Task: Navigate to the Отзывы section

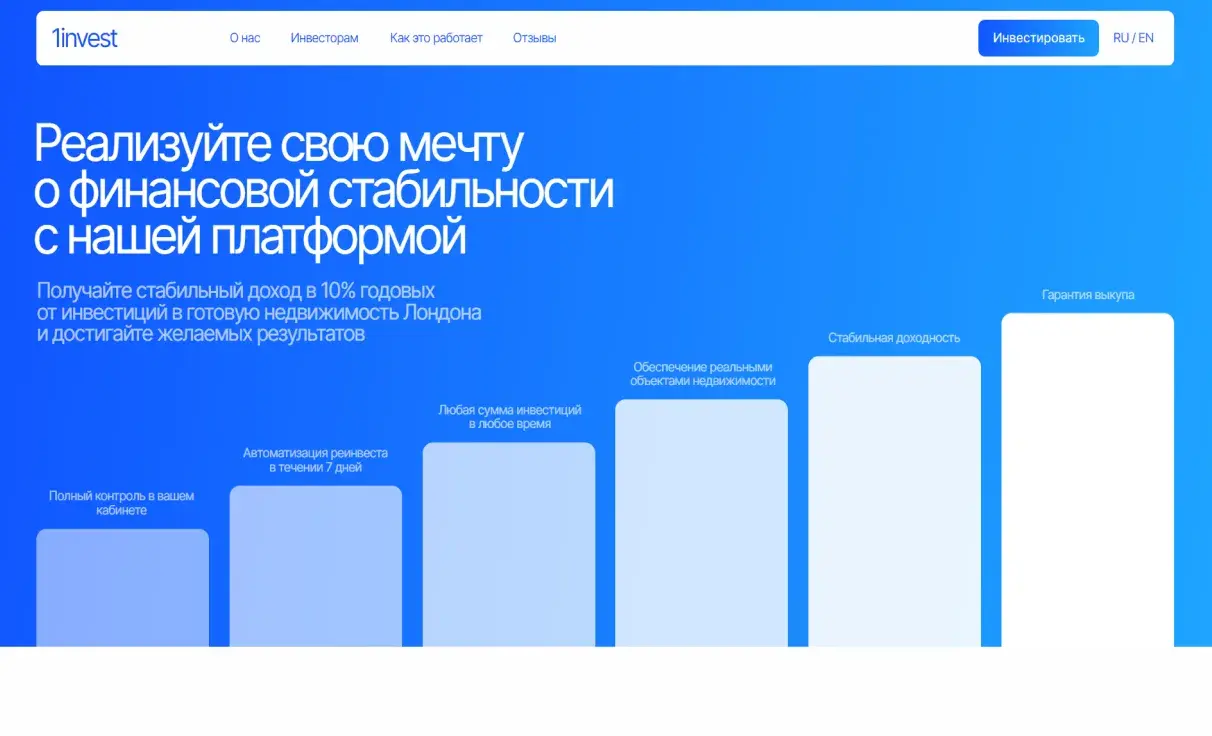Action: click(535, 38)
